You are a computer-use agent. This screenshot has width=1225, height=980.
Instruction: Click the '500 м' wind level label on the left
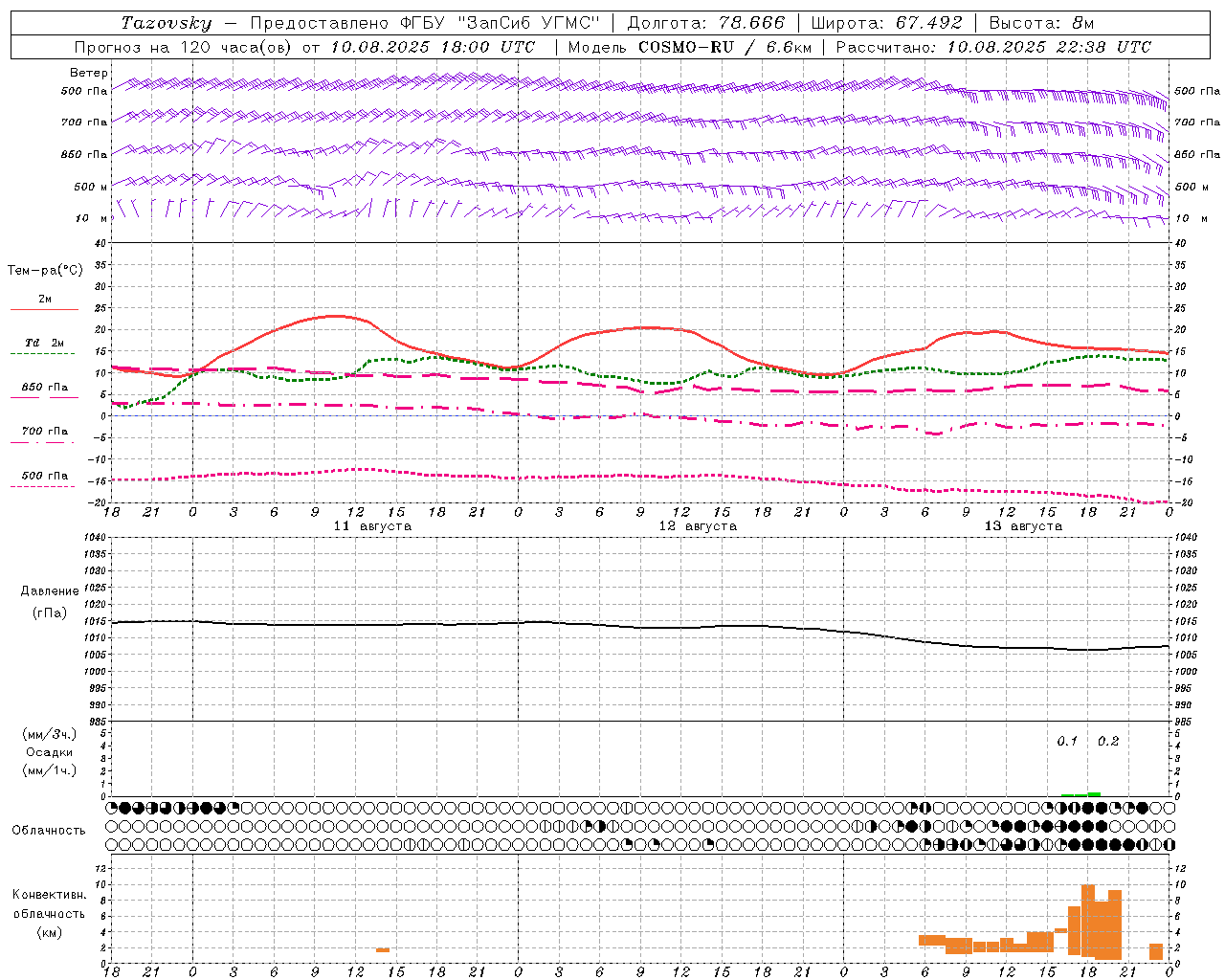(x=91, y=187)
